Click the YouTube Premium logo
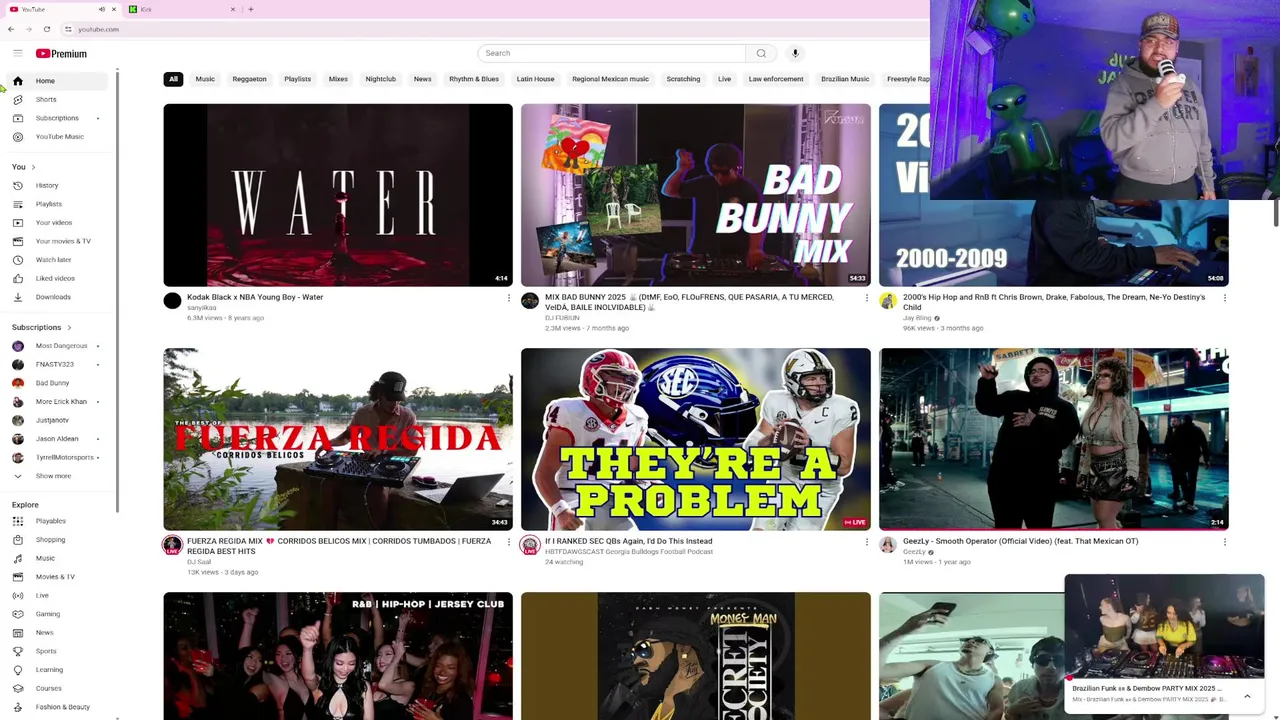The width and height of the screenshot is (1280, 720). pyautogui.click(x=61, y=53)
